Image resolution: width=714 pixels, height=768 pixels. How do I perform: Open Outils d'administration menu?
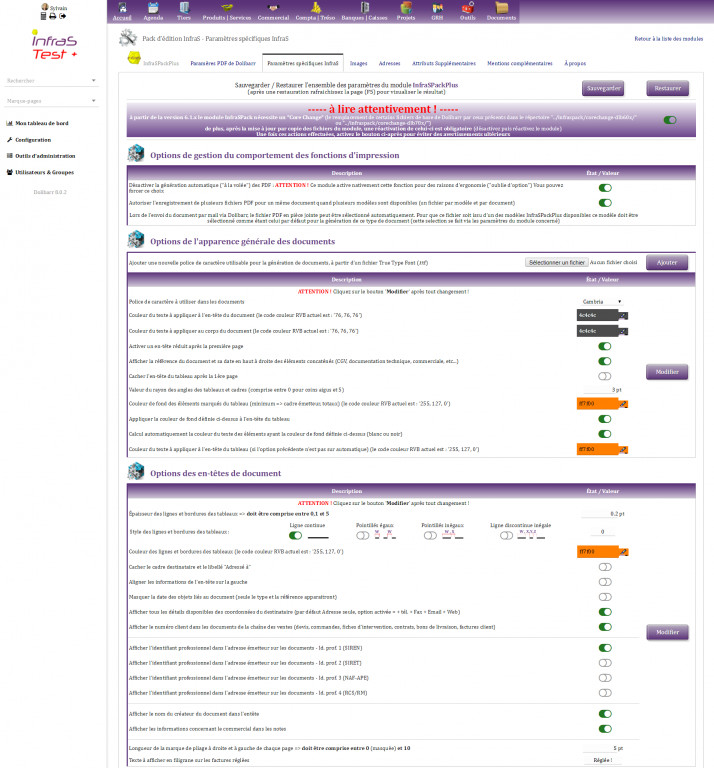[41, 156]
